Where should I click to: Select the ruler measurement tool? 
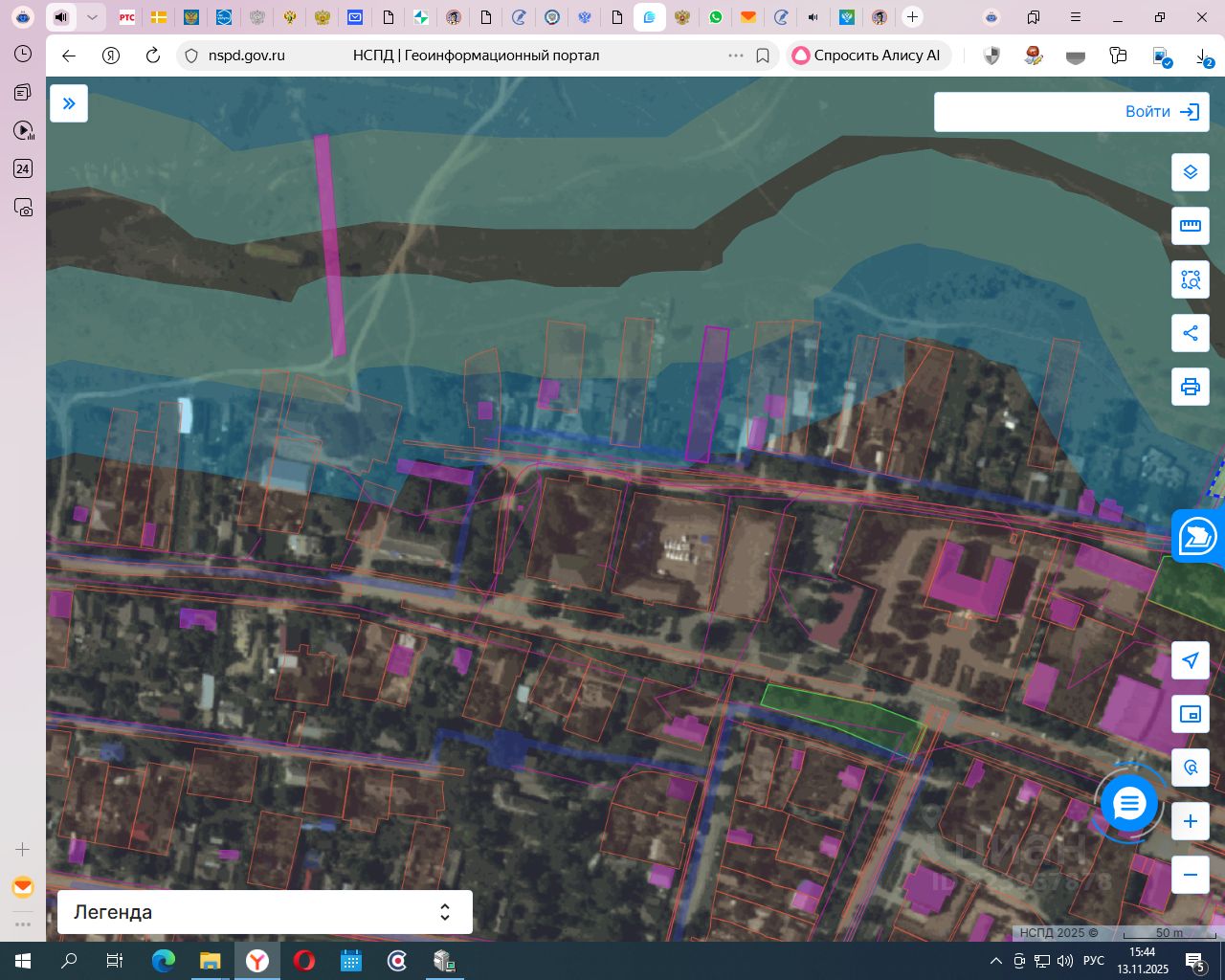pyautogui.click(x=1191, y=226)
